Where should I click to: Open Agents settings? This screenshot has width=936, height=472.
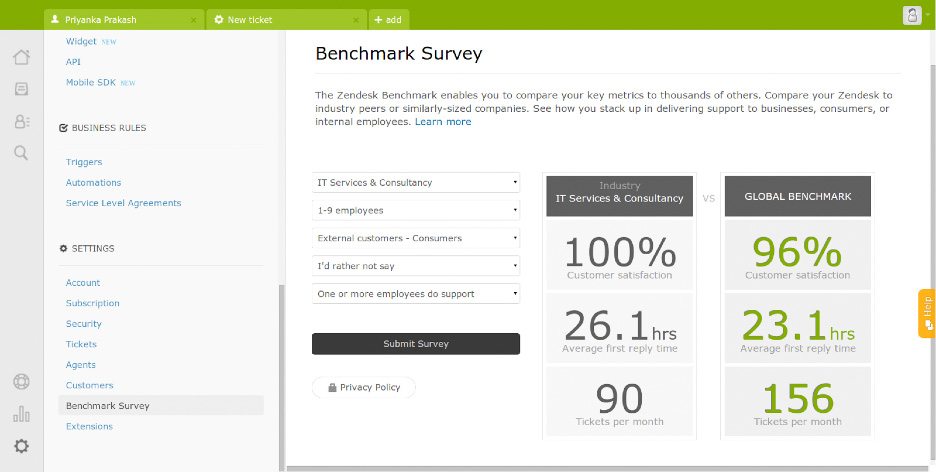click(80, 365)
